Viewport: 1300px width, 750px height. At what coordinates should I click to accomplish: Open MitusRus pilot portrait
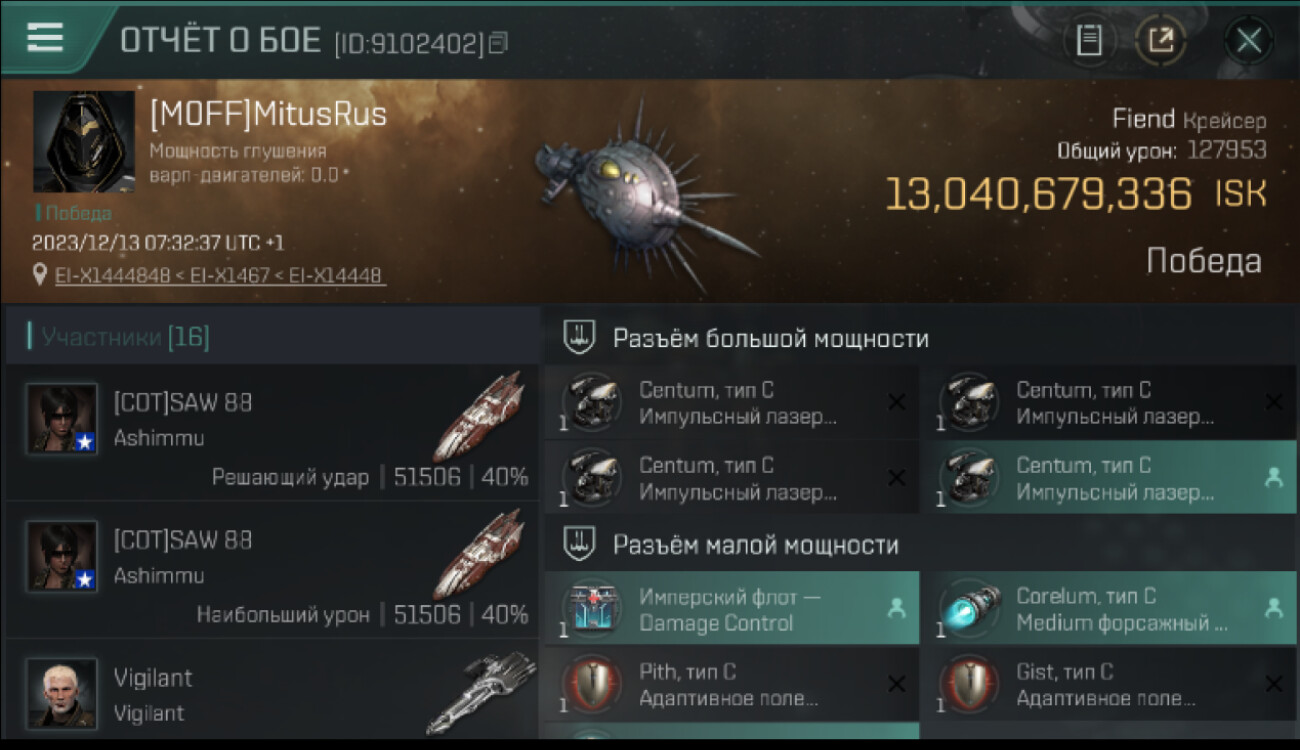pos(84,142)
